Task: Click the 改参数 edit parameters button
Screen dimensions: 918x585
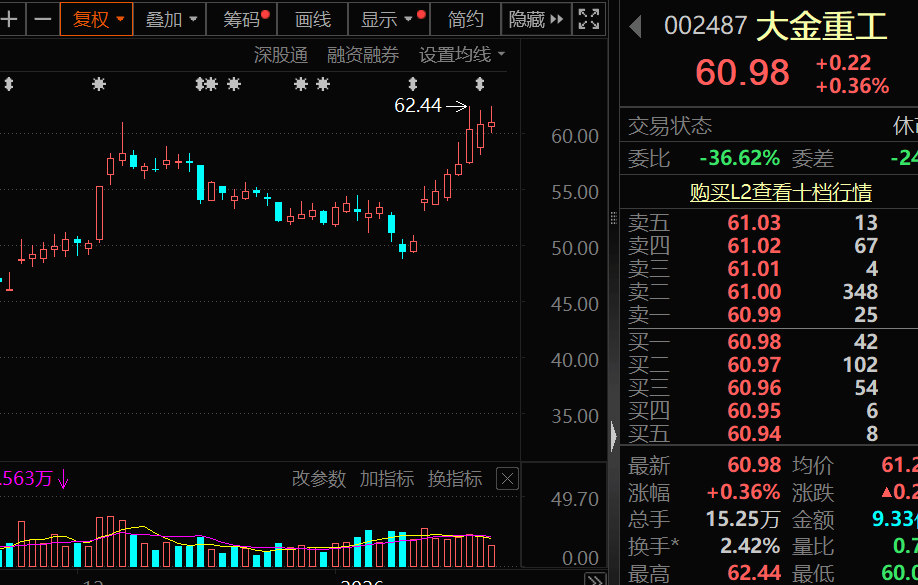Action: [x=319, y=479]
